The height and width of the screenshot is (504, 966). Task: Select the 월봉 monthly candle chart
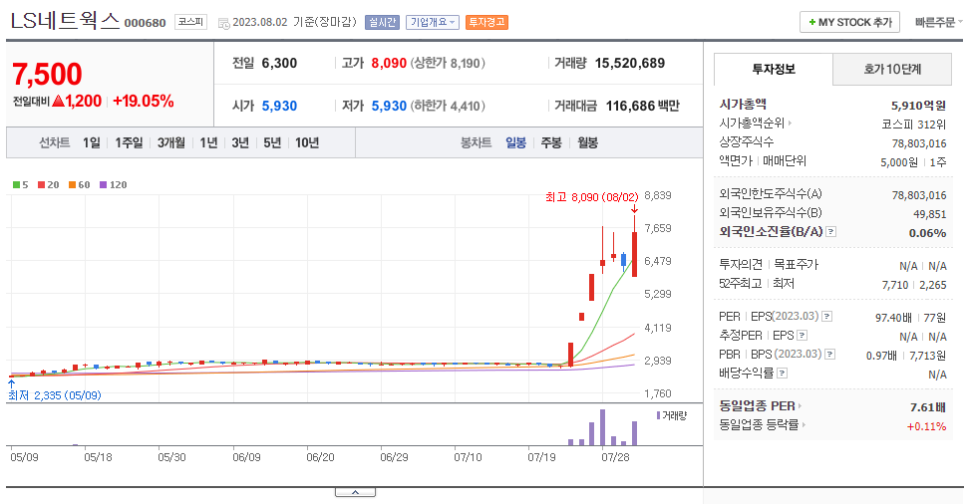point(587,143)
